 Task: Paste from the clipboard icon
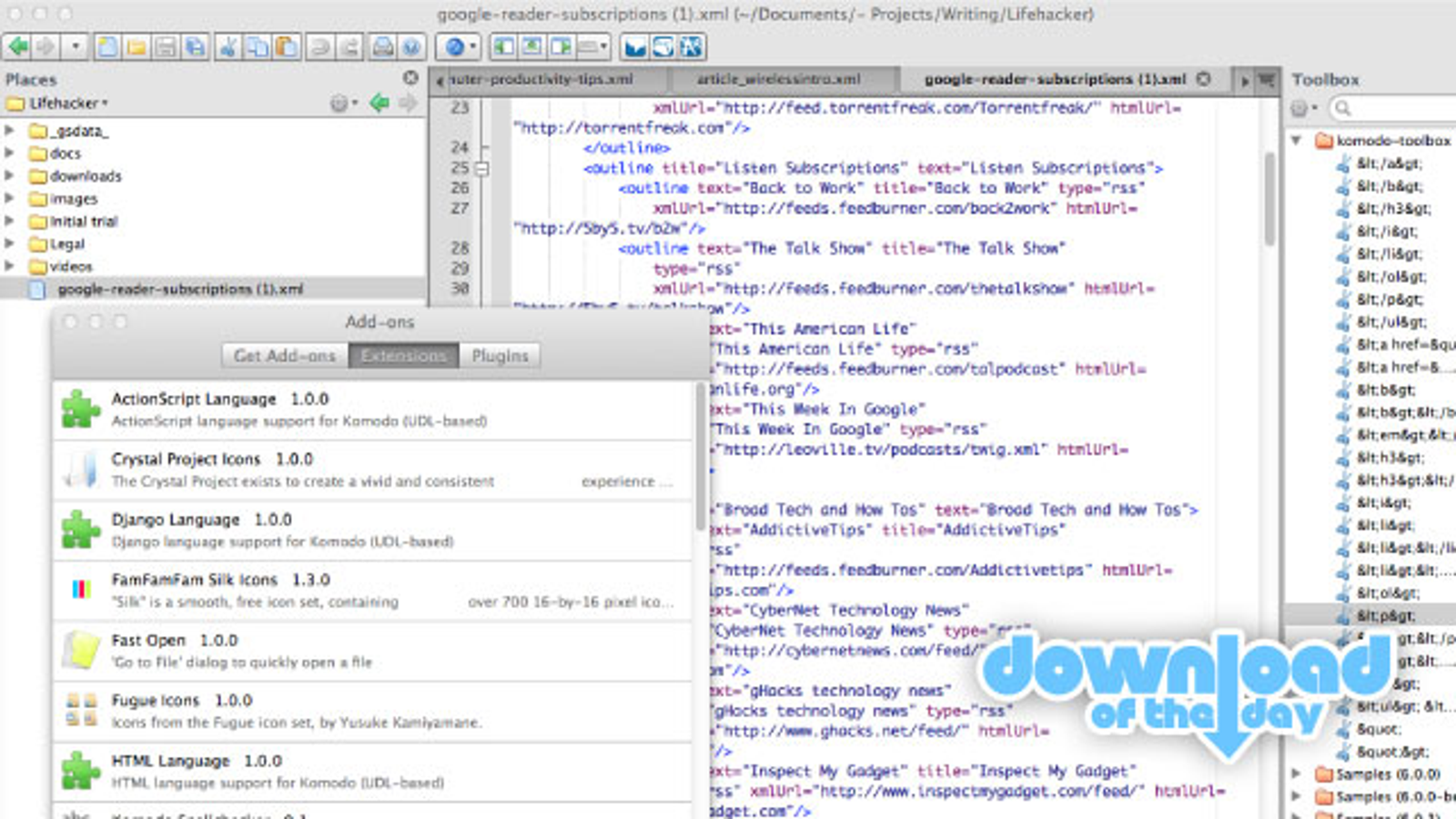(287, 46)
